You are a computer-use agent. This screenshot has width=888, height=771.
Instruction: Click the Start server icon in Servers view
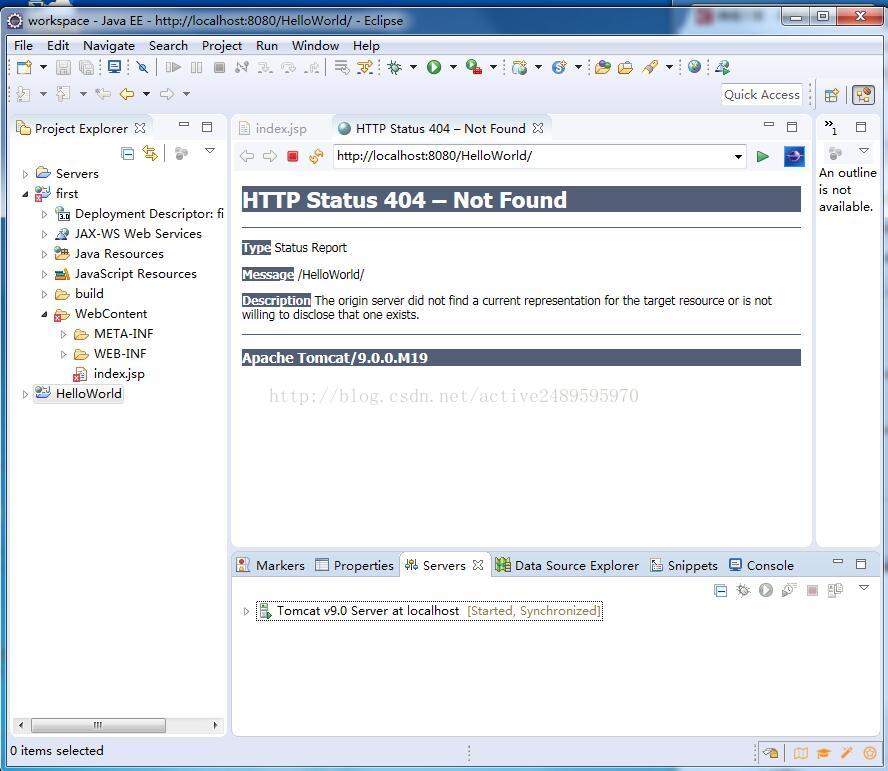766,590
